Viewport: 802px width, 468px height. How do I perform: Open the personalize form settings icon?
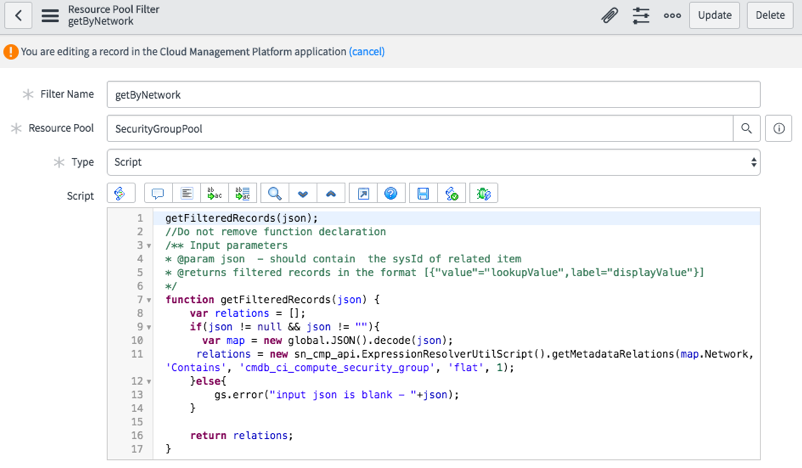pos(641,15)
